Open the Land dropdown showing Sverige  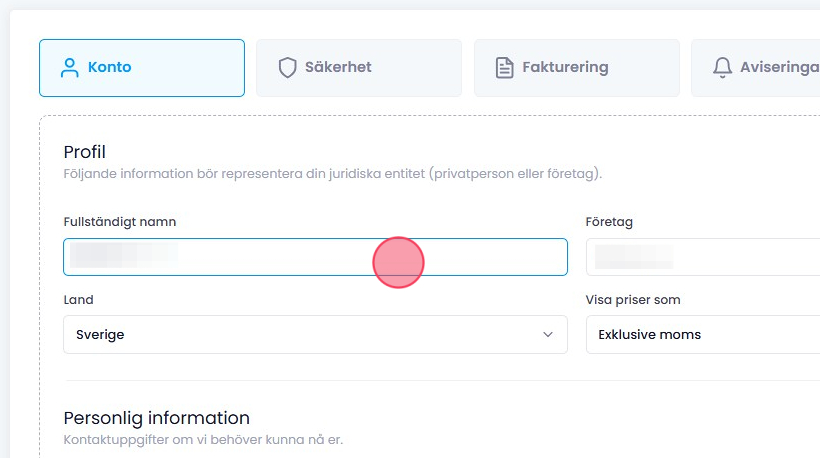coord(300,335)
